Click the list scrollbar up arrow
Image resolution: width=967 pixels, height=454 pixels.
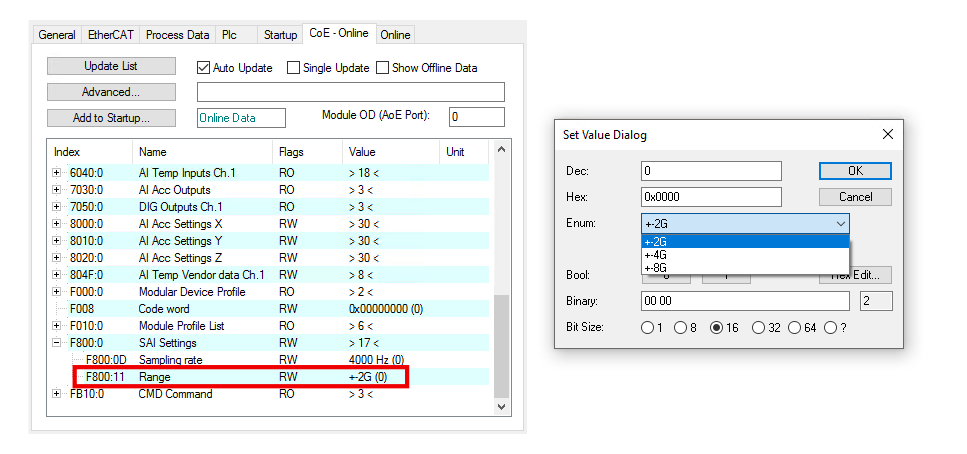click(x=501, y=149)
